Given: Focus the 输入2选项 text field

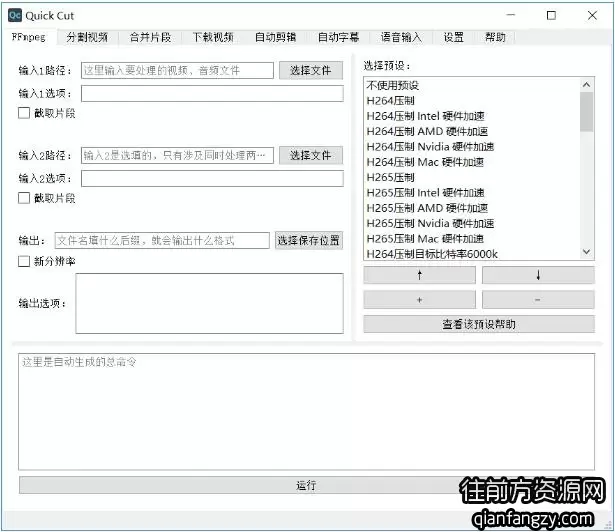Looking at the screenshot, I should 212,179.
